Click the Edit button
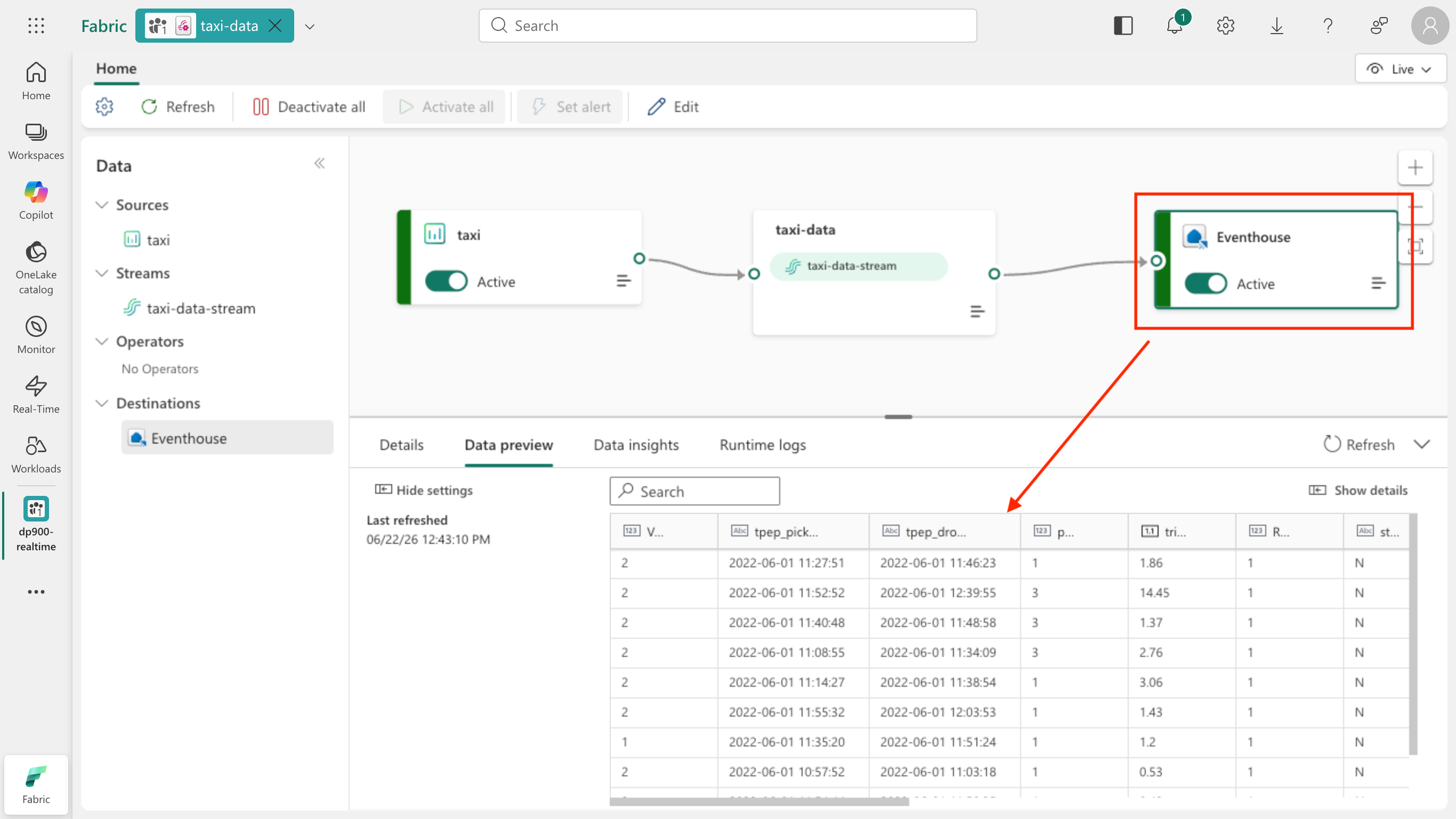Image resolution: width=1456 pixels, height=819 pixels. [673, 107]
